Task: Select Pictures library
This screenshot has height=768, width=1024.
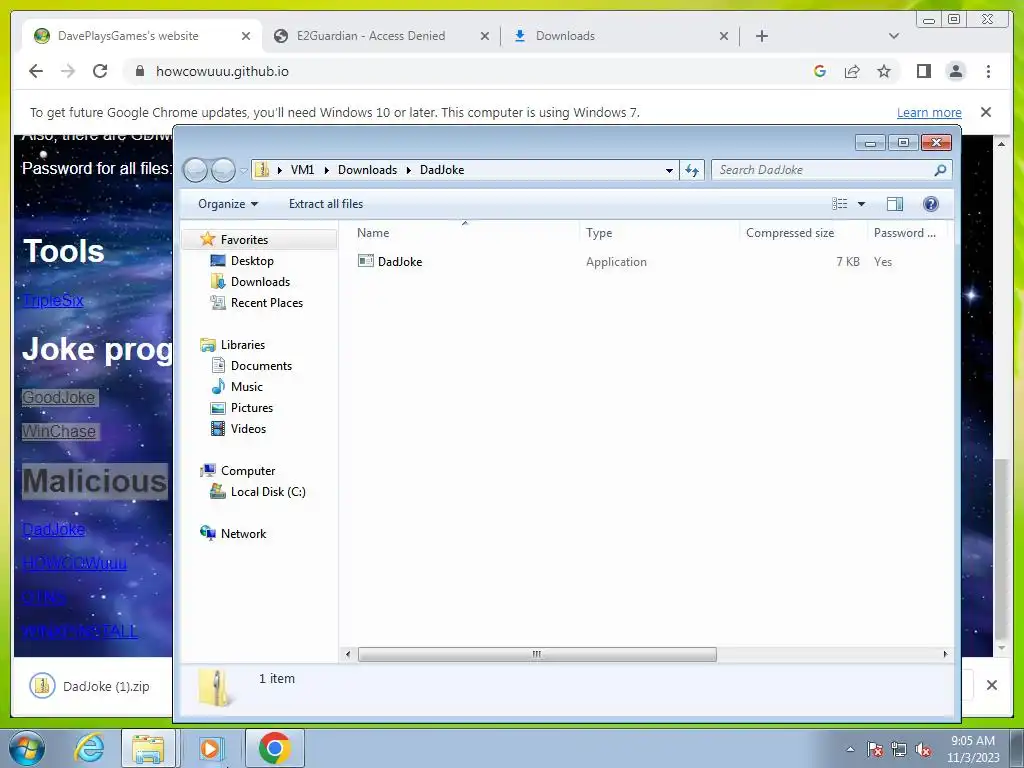Action: click(x=251, y=408)
